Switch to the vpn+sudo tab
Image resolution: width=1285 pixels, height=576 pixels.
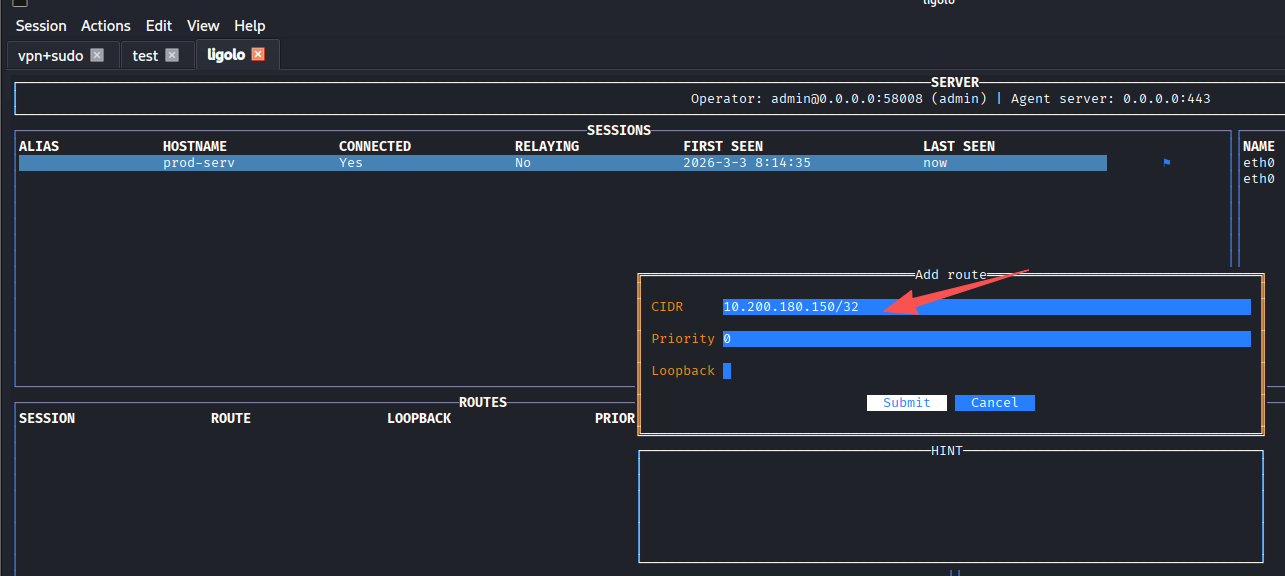[50, 56]
